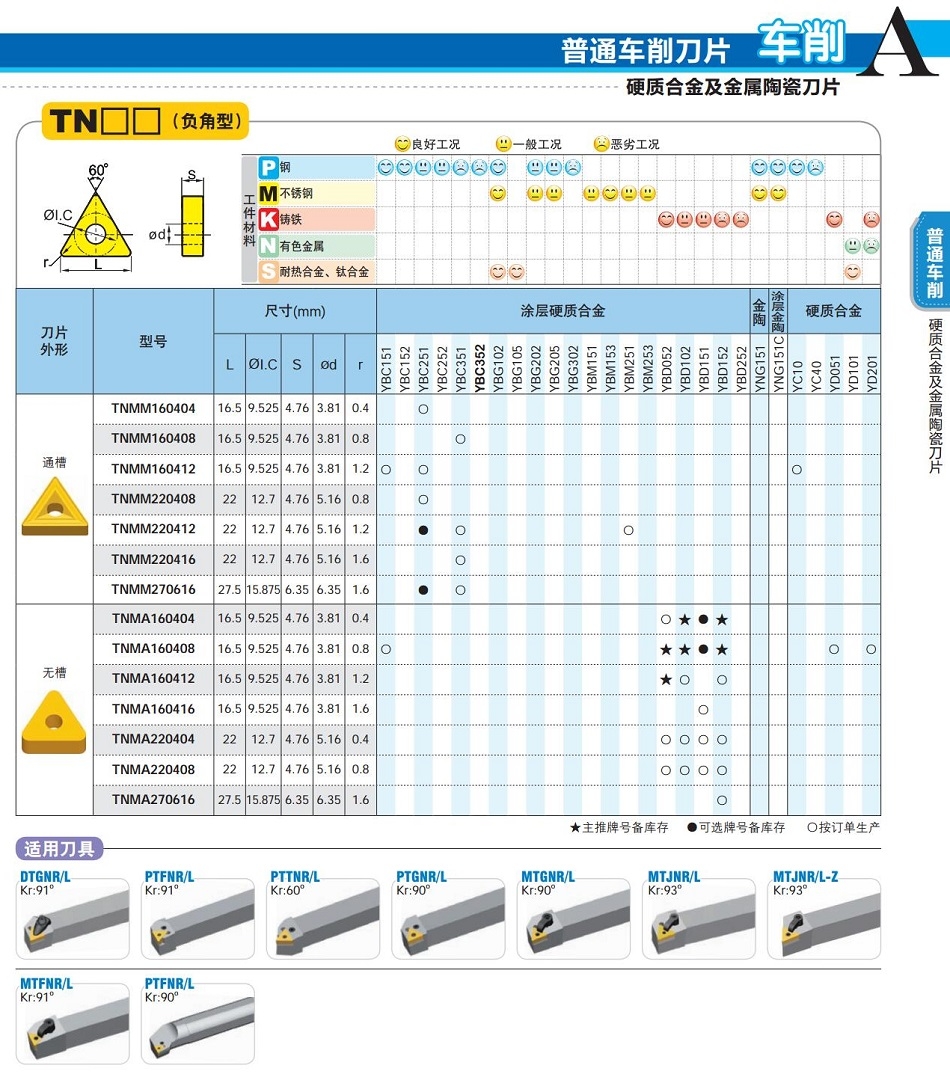Image resolution: width=950 pixels, height=1086 pixels.
Task: Click the orange S heat-resistant alloy icon
Action: (x=268, y=272)
